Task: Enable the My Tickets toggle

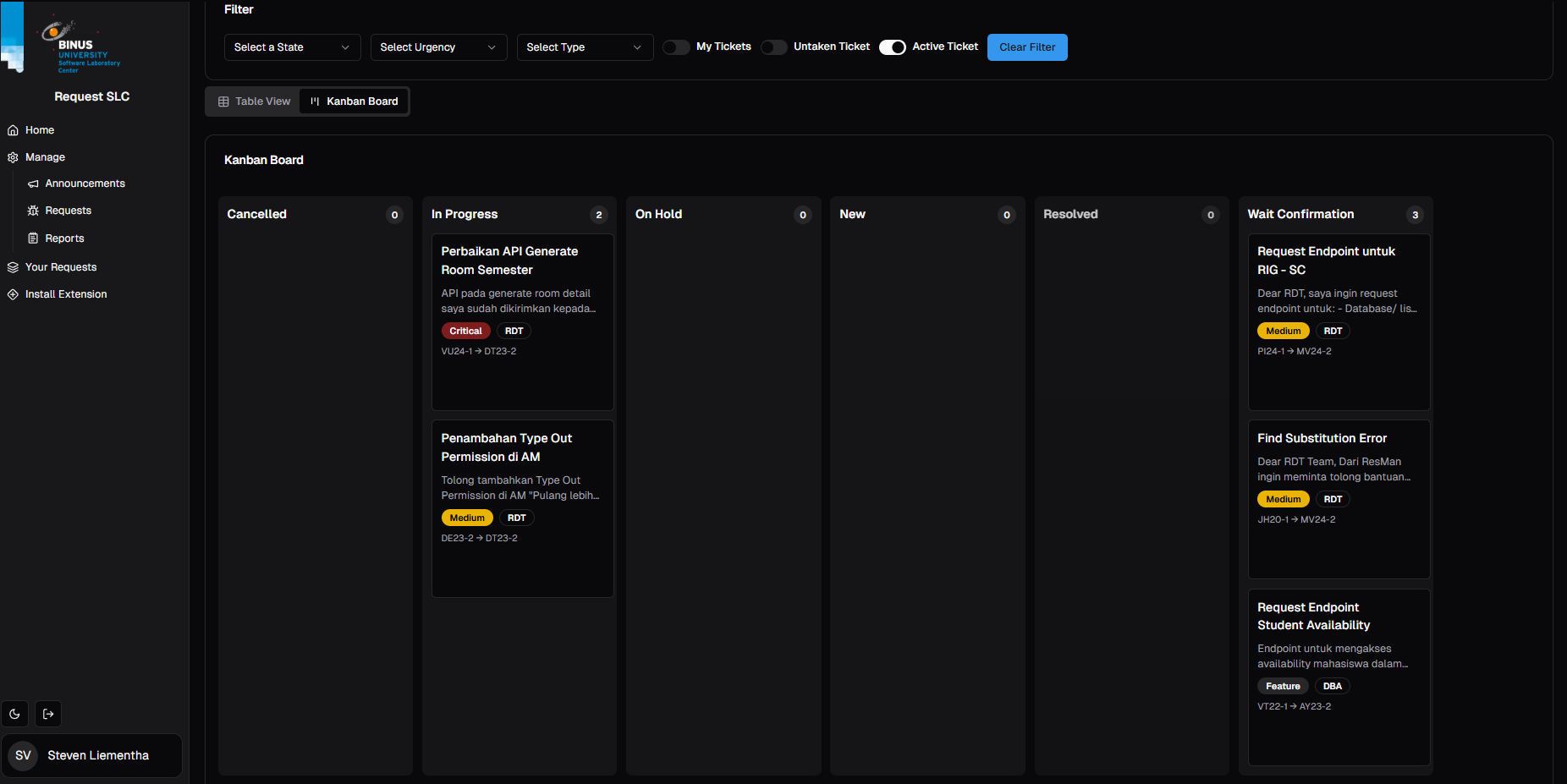Action: [675, 47]
